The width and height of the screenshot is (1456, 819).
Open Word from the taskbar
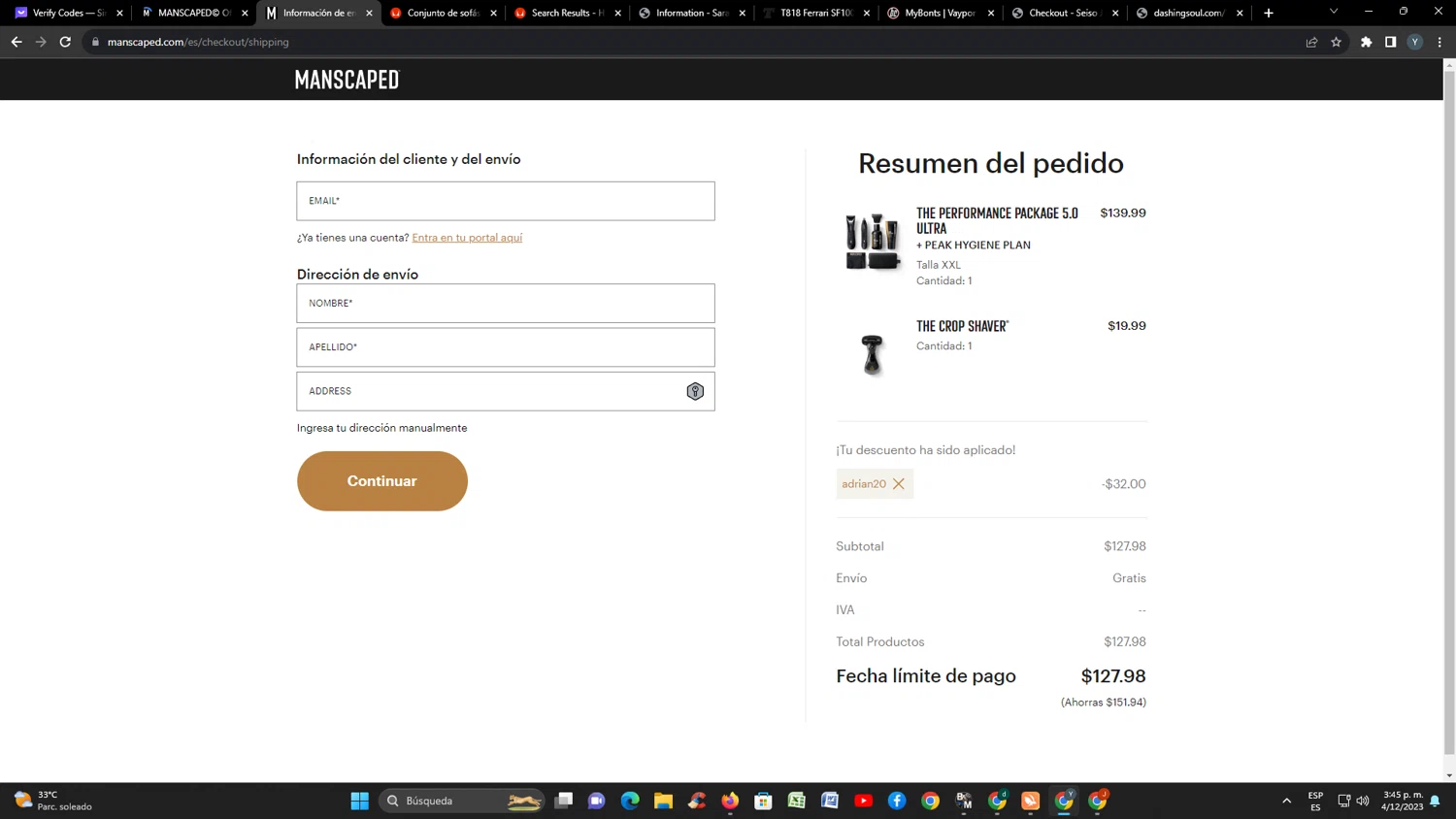coord(830,801)
